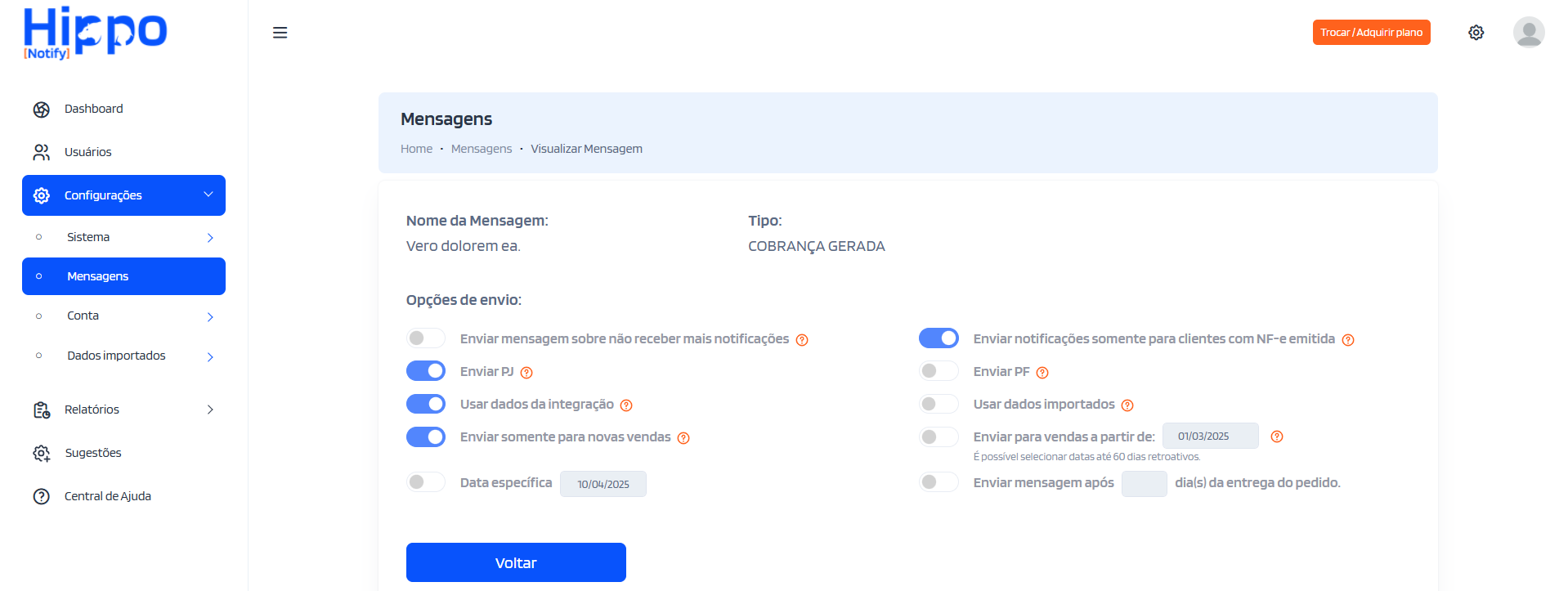Toggle Enviar somente para novas vendas
Image resolution: width=1568 pixels, height=591 pixels.
click(426, 437)
